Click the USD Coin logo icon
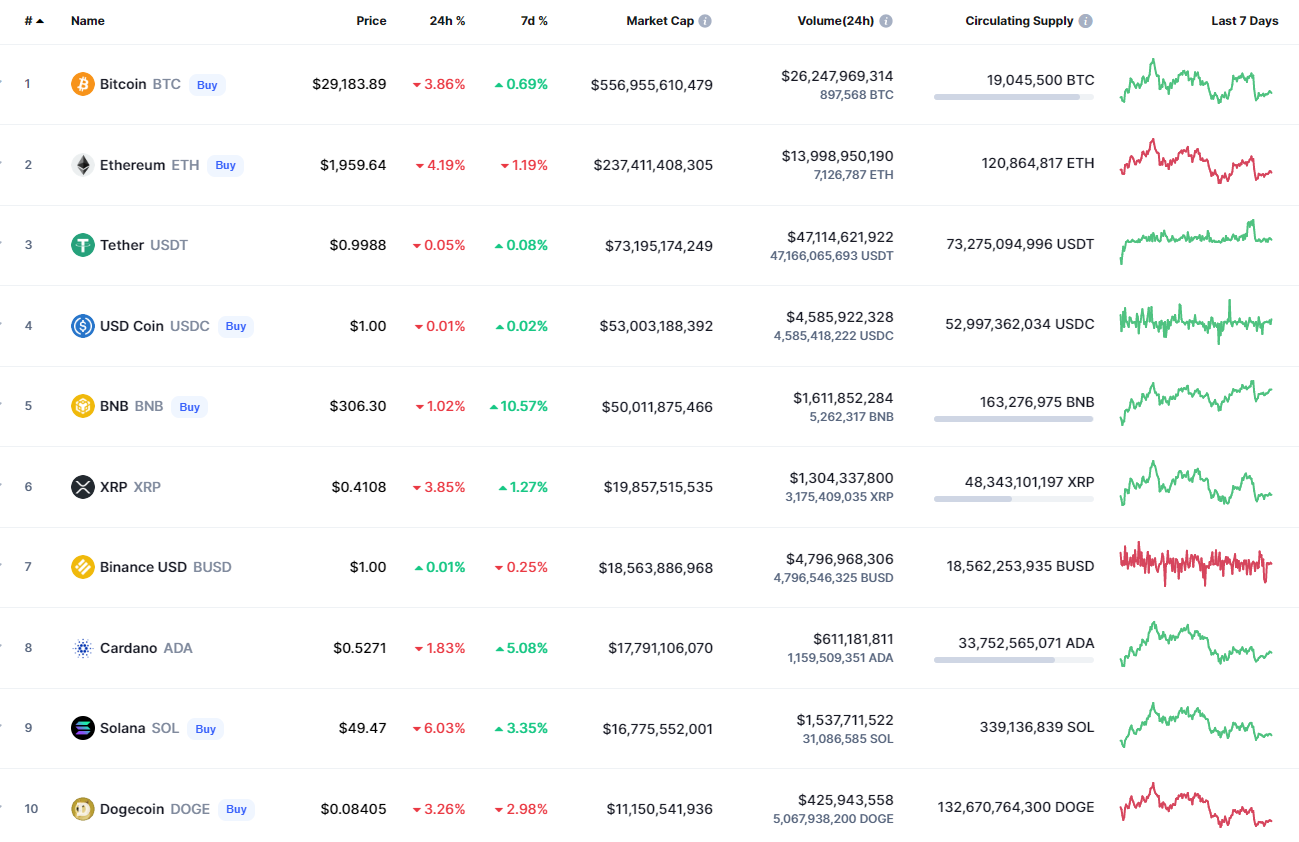1299x842 pixels. [83, 326]
